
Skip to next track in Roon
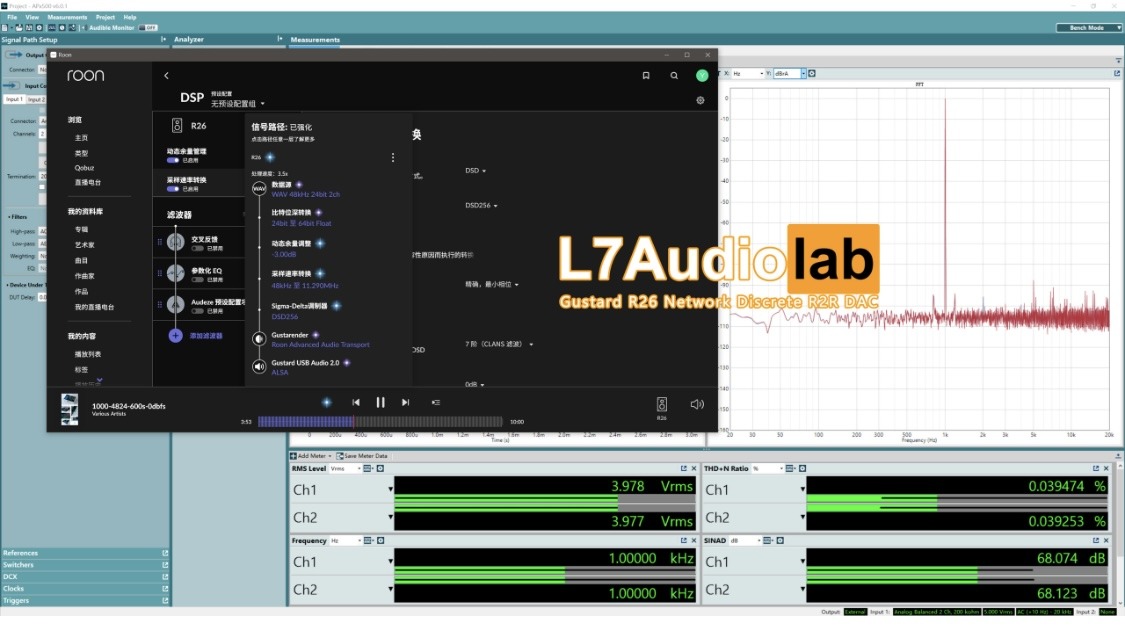tap(405, 403)
